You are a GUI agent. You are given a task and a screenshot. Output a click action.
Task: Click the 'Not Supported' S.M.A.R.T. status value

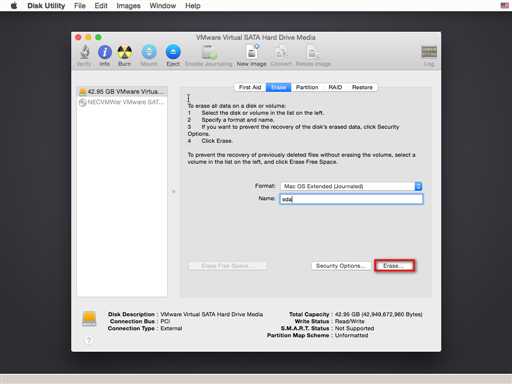click(354, 328)
